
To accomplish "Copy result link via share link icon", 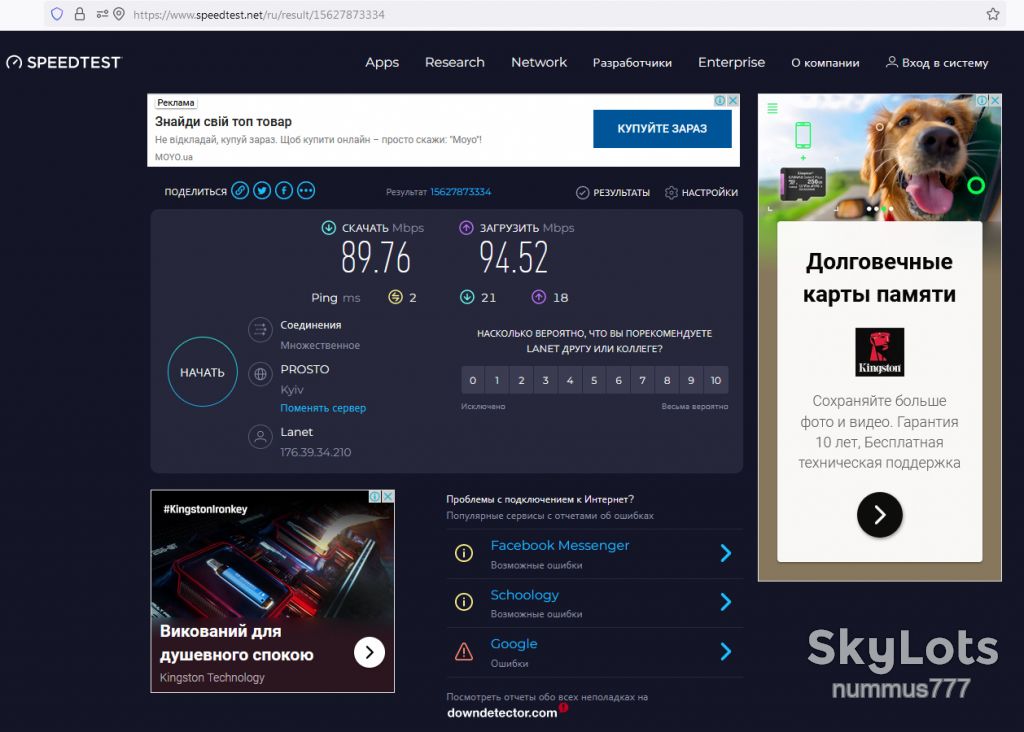I will [240, 191].
